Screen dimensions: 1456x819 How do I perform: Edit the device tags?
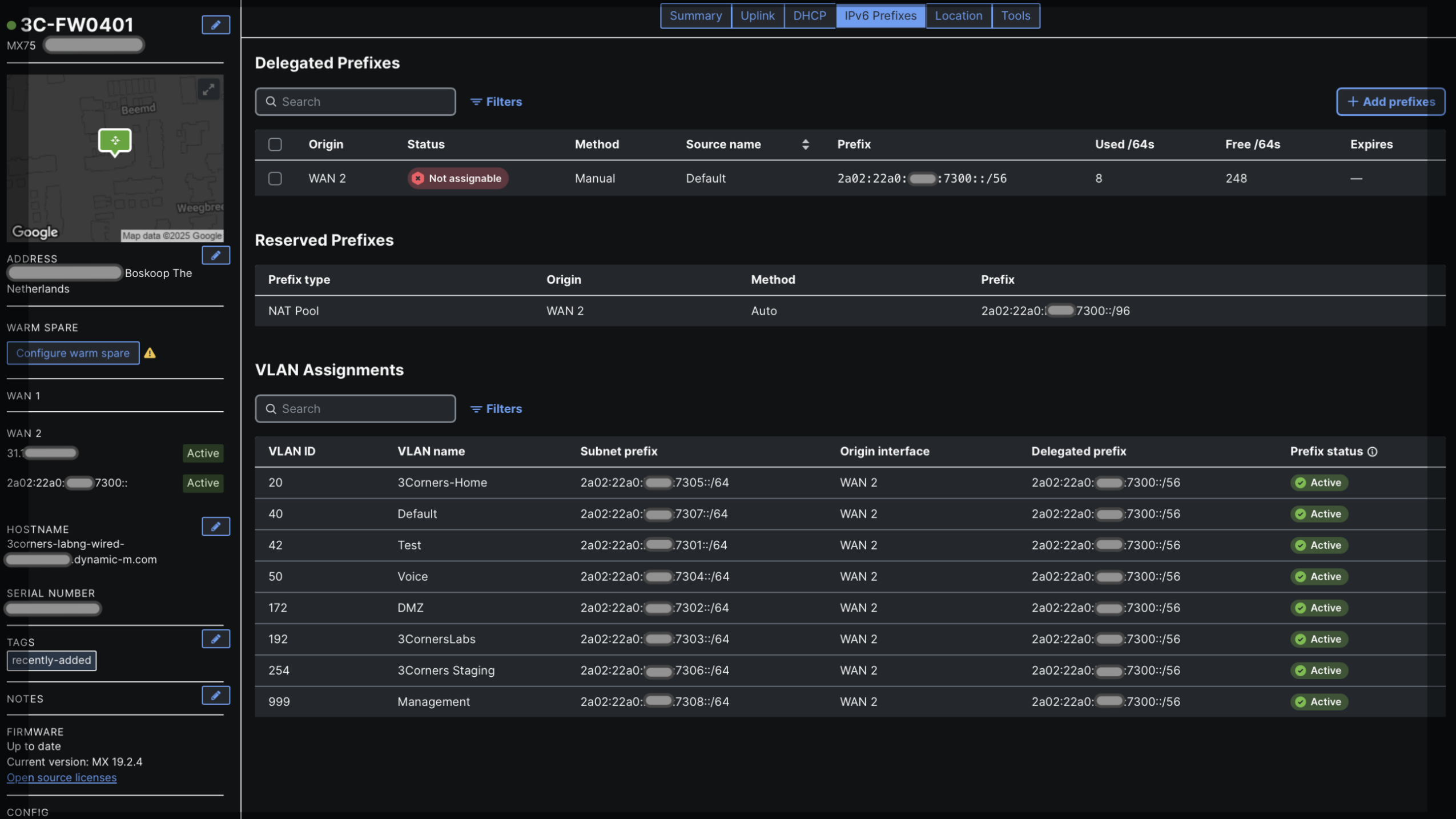(x=215, y=639)
